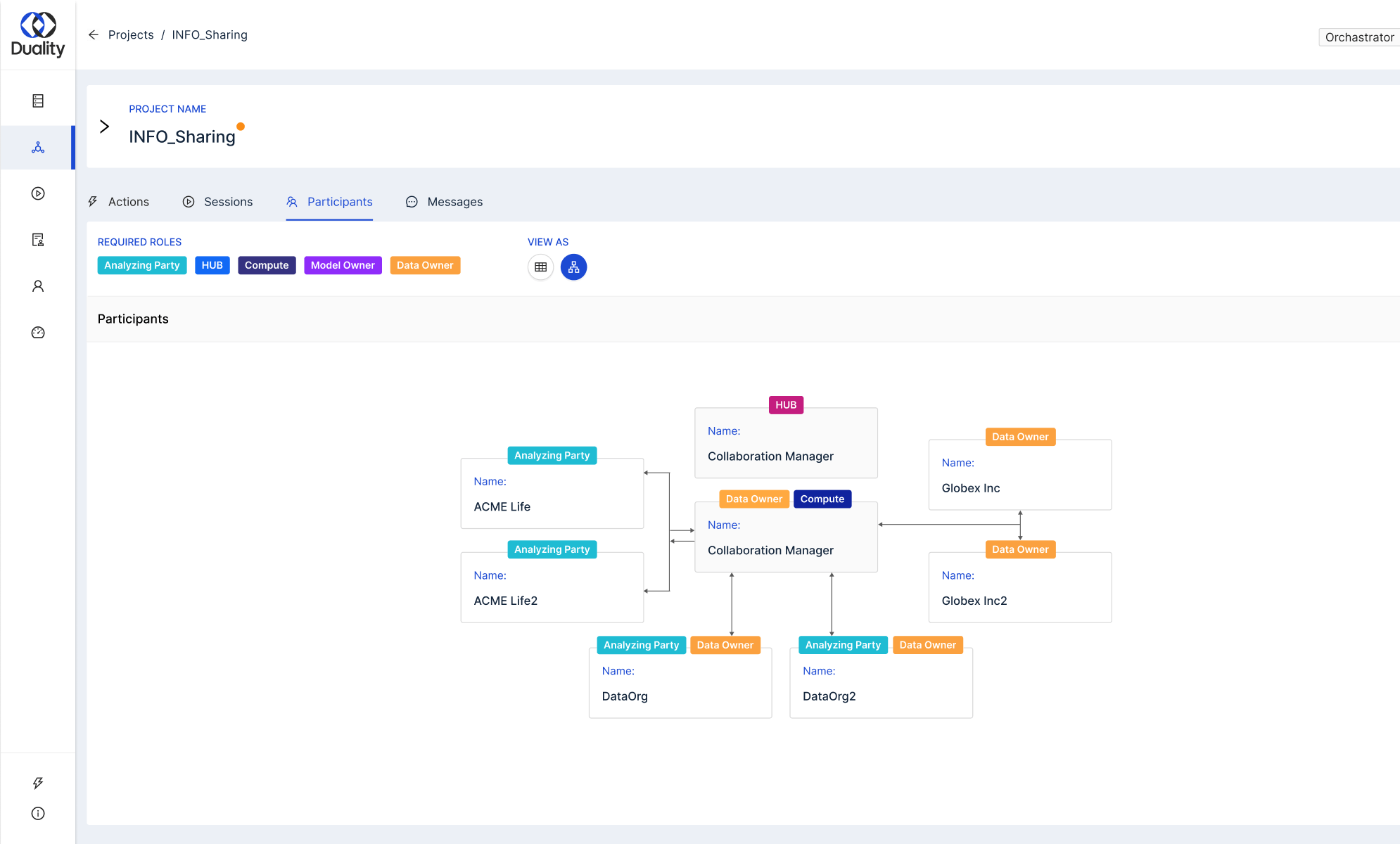Open the Messages tab
The width and height of the screenshot is (1400, 844).
pos(444,202)
